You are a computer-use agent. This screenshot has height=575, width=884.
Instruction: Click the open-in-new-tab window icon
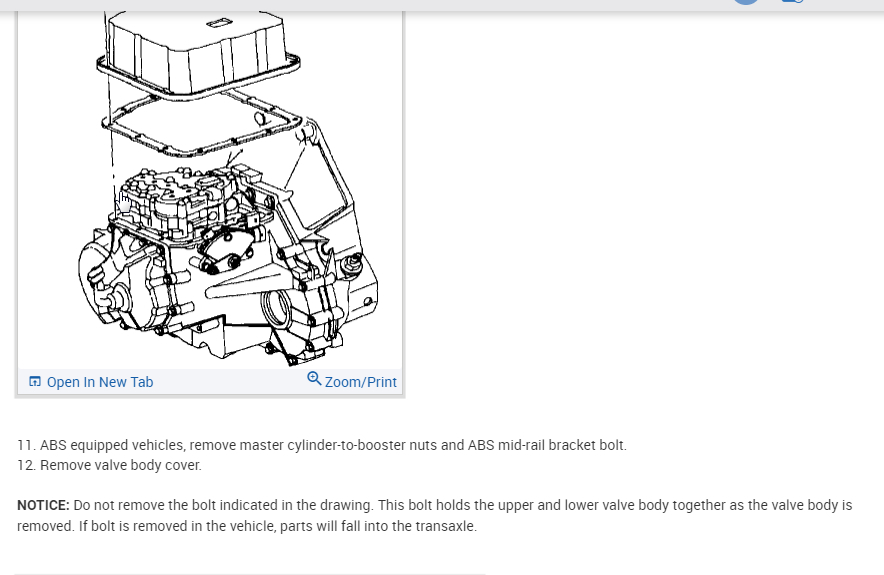coord(35,382)
